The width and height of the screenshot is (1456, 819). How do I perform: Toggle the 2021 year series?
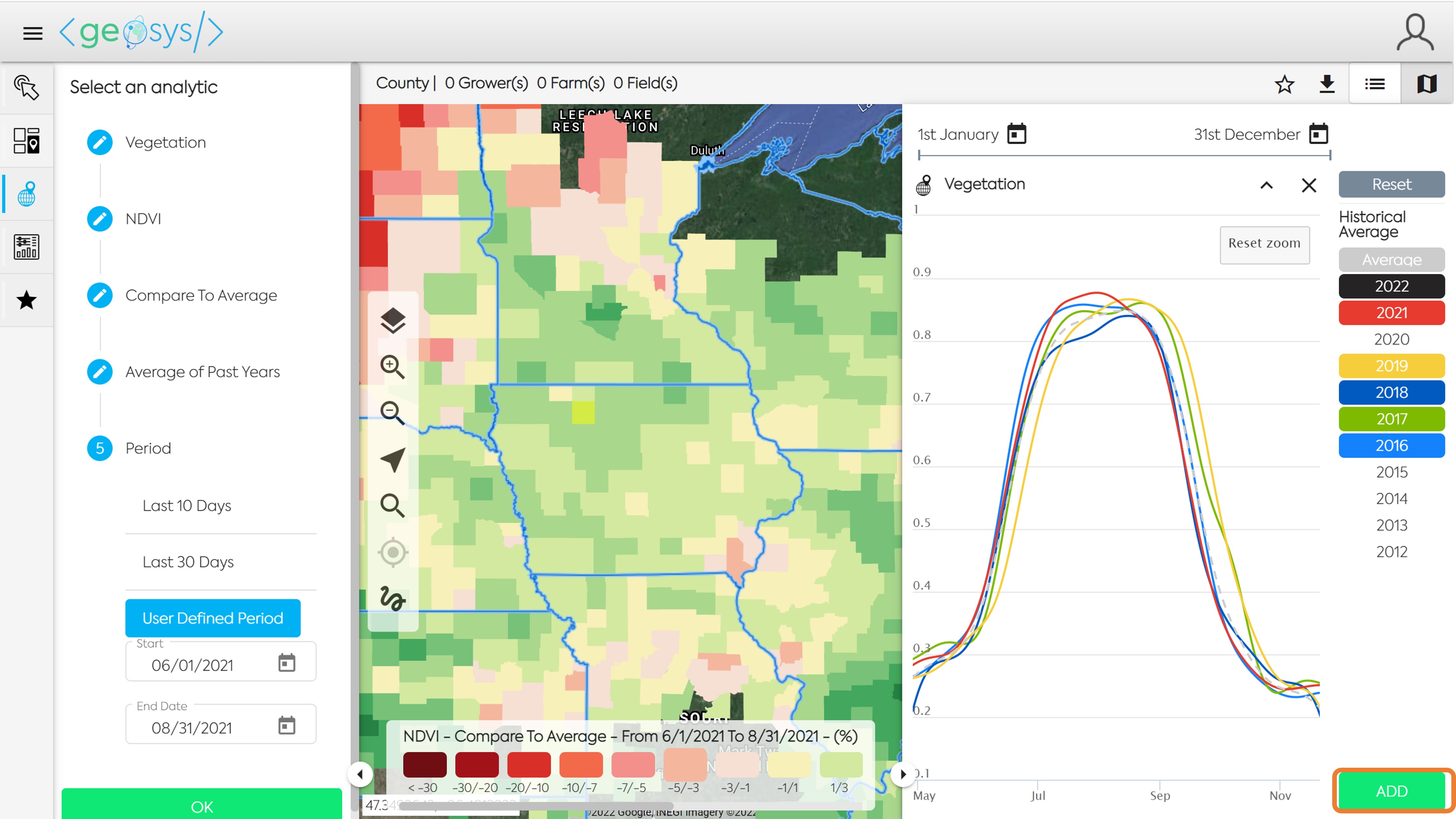(1391, 313)
